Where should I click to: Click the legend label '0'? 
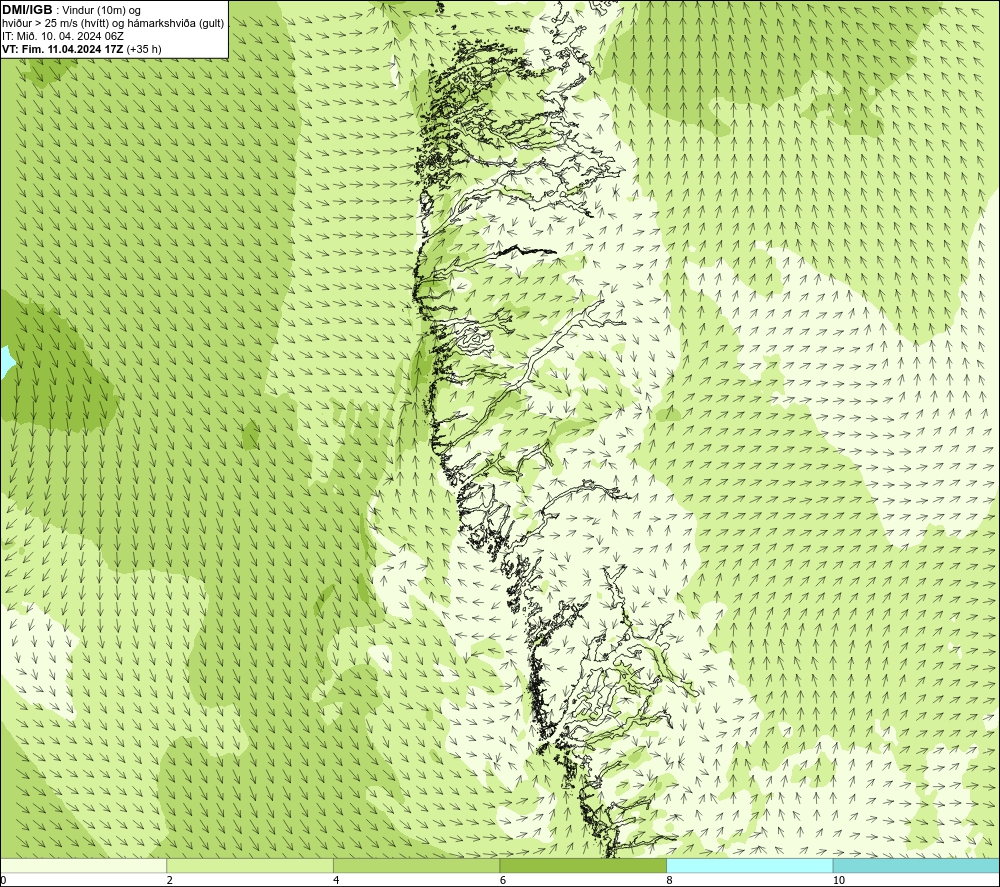[4, 880]
